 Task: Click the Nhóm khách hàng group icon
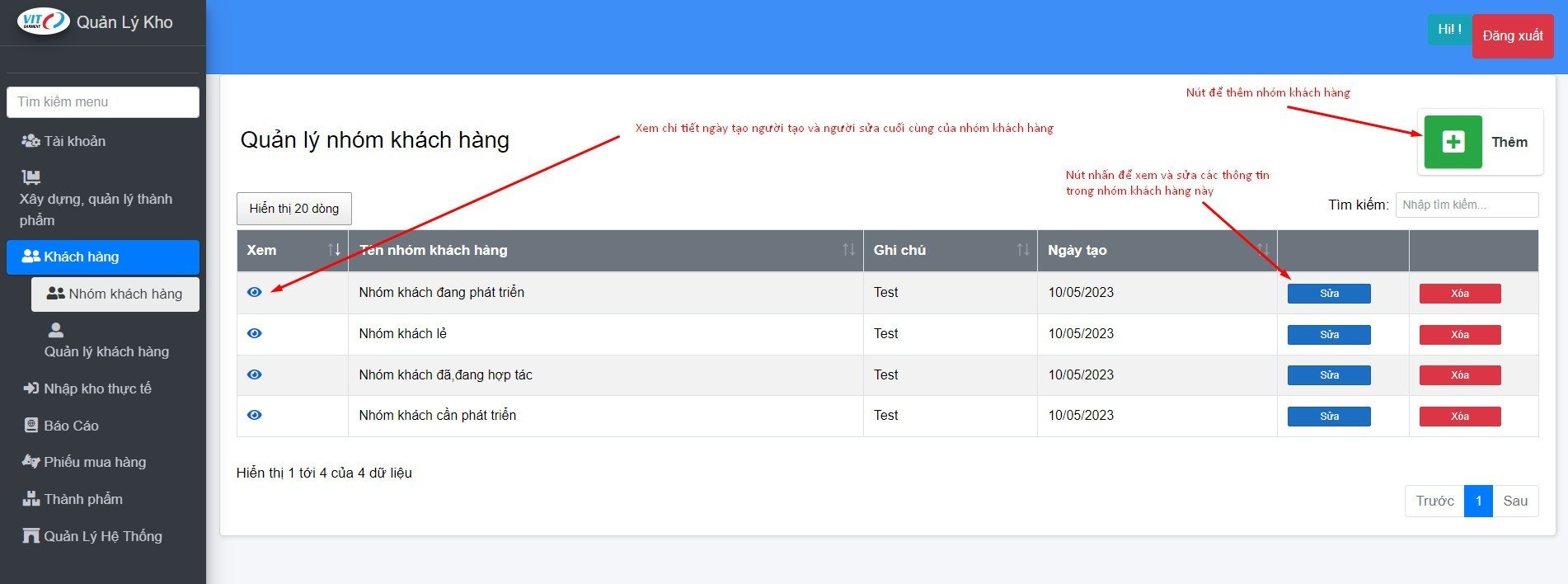coord(56,294)
